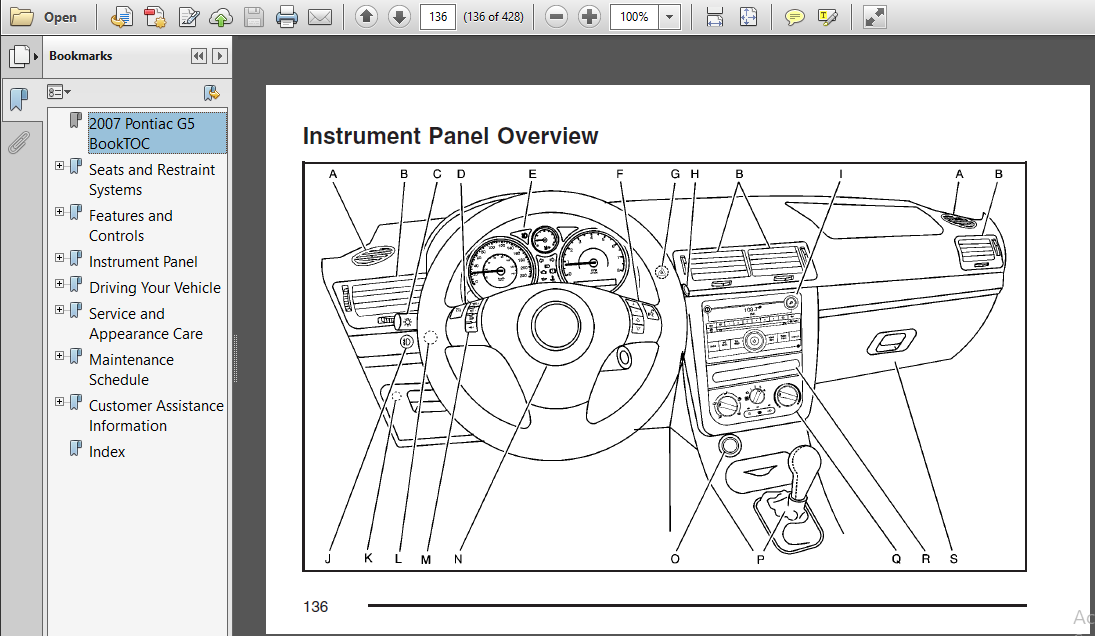Open the zoom level dropdown arrow
The width and height of the screenshot is (1095, 636).
tap(670, 17)
